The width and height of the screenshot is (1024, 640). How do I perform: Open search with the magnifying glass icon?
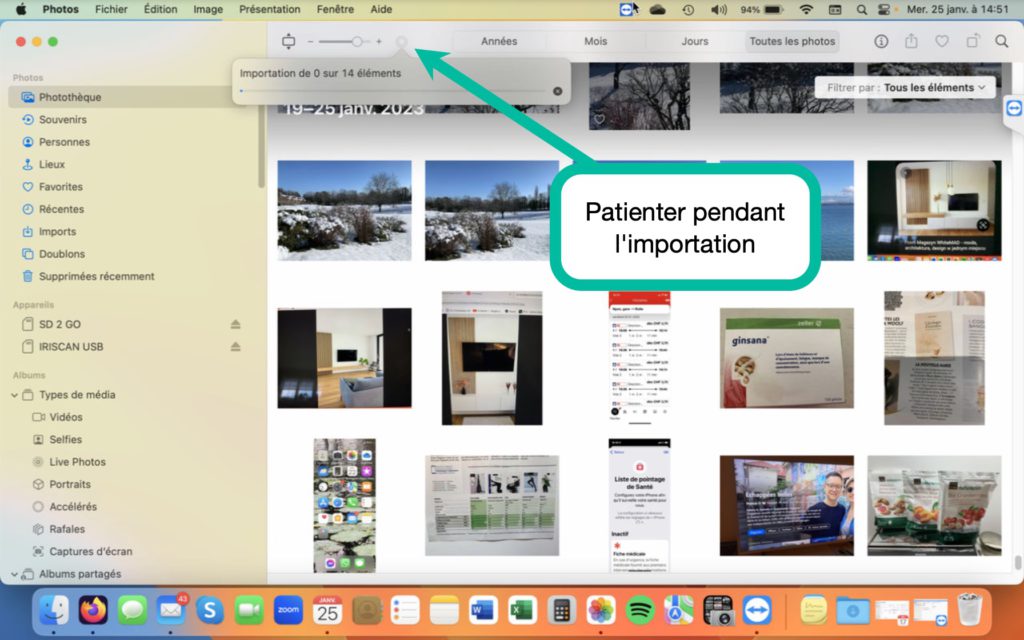[1001, 41]
